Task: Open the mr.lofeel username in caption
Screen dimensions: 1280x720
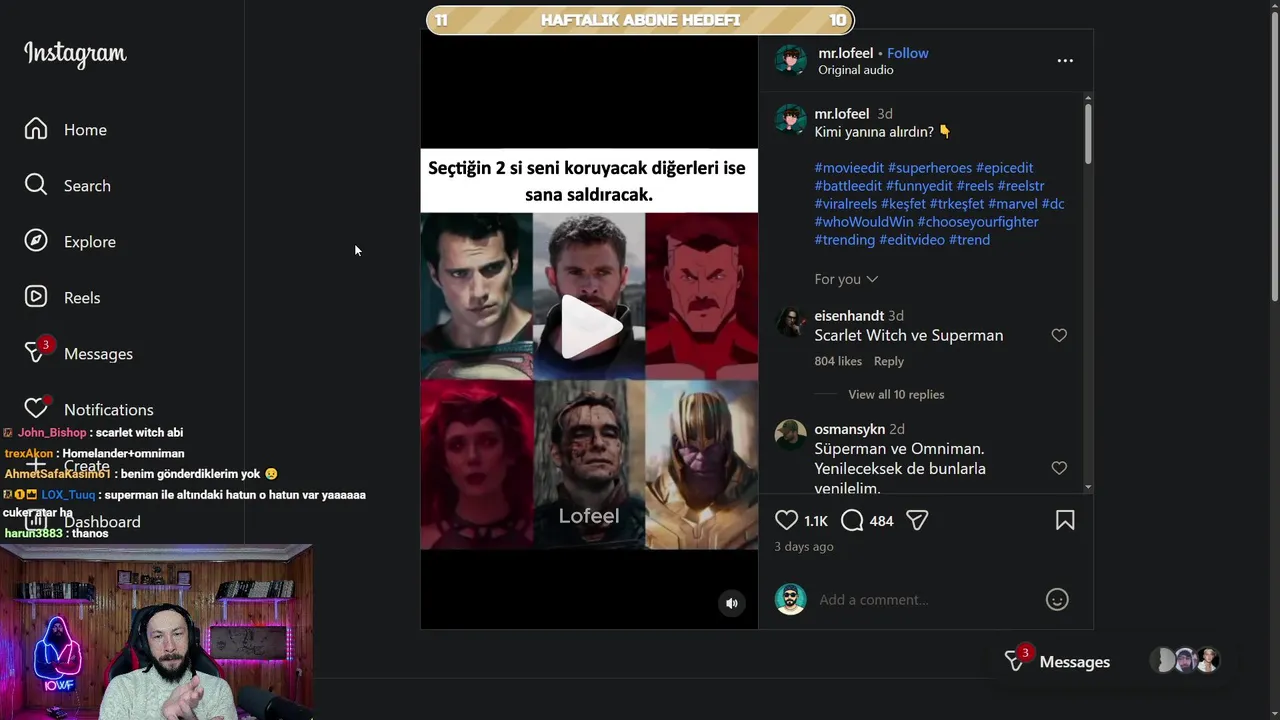Action: click(x=842, y=114)
